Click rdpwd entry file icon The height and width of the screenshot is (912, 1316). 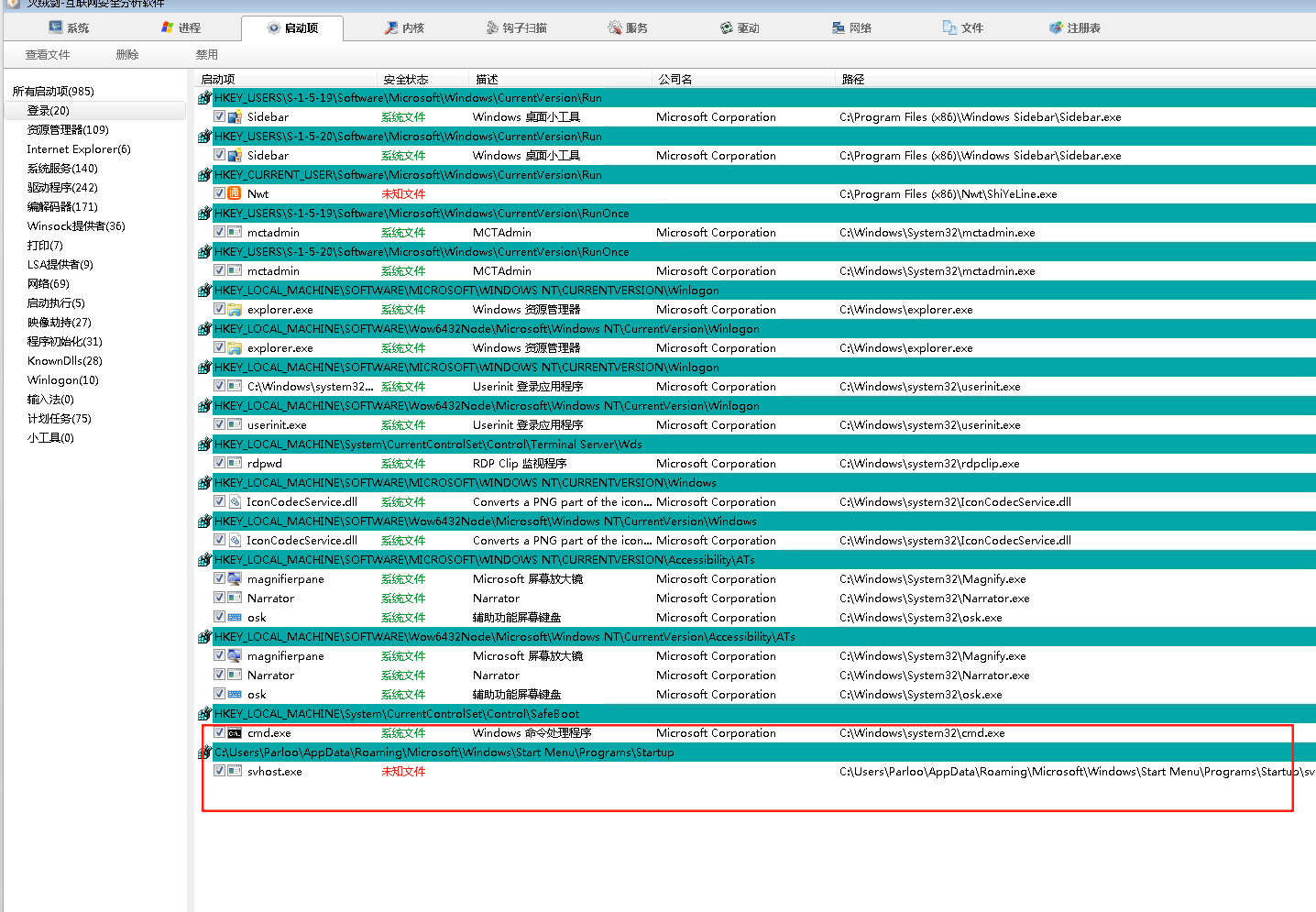tap(235, 463)
